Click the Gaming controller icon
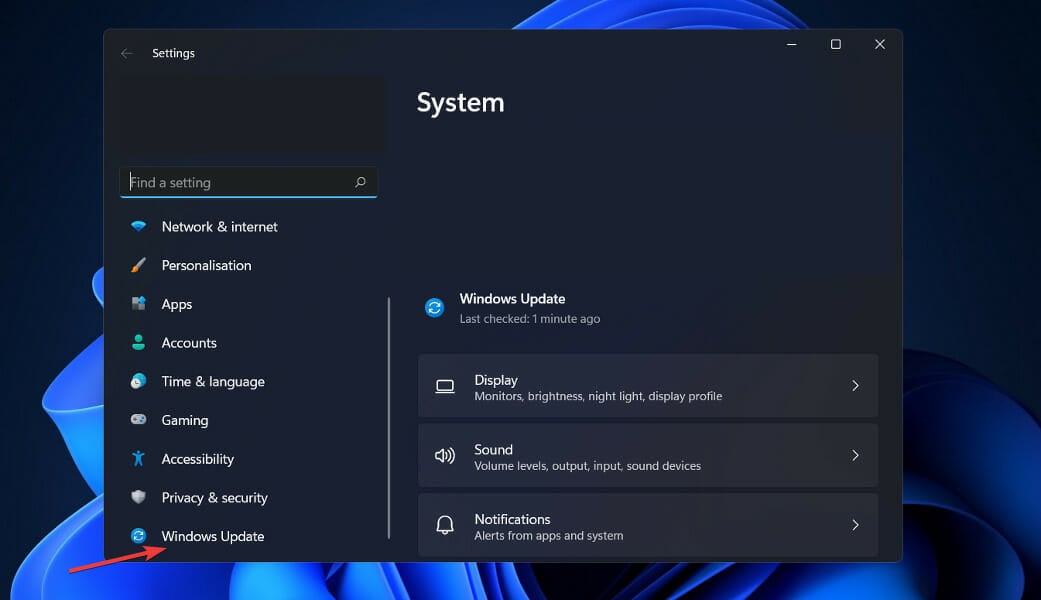 [138, 420]
